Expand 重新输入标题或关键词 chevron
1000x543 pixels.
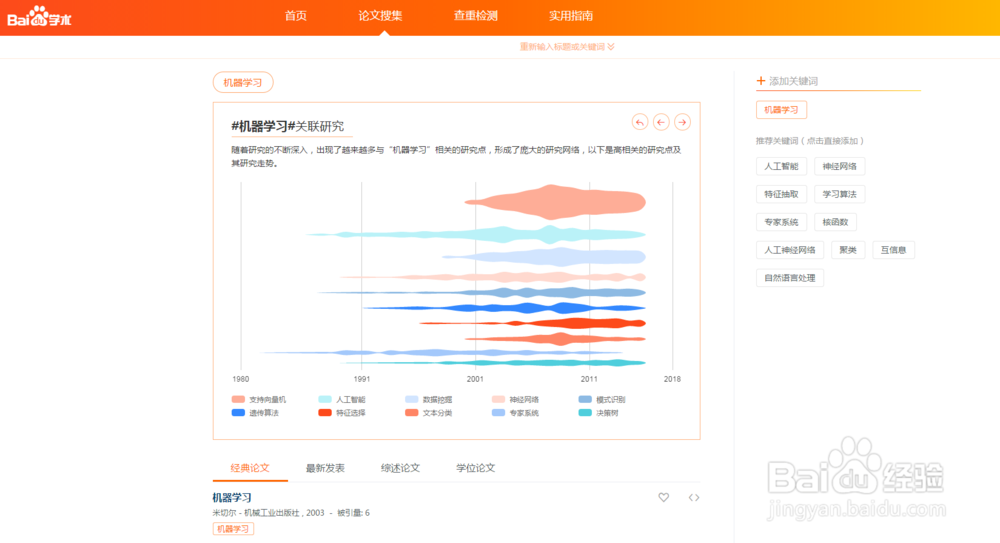611,47
